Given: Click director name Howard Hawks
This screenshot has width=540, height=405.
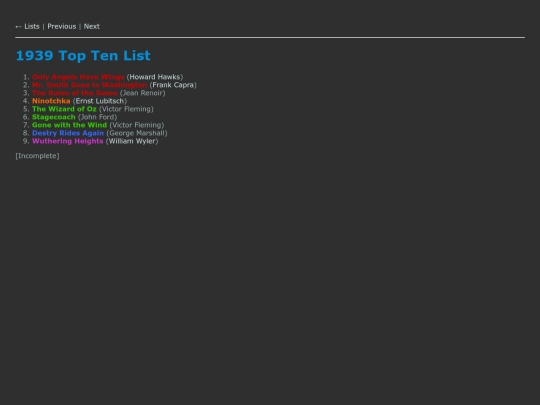Looking at the screenshot, I should (x=155, y=77).
